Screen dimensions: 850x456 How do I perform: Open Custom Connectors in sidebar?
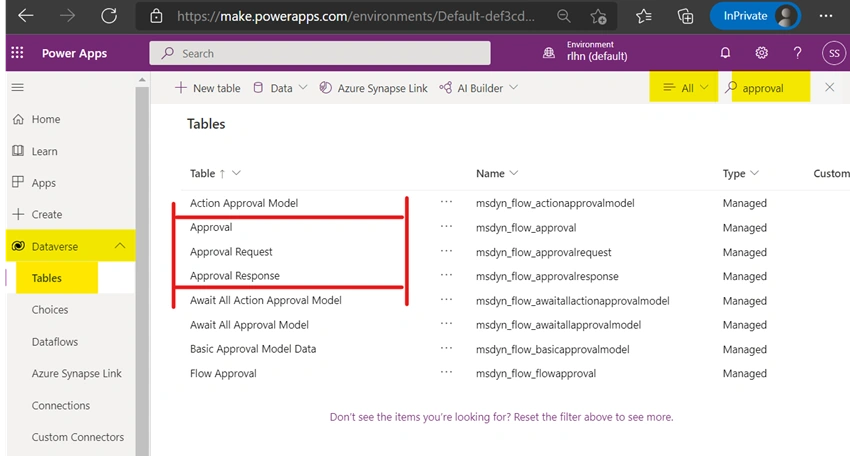pos(78,437)
